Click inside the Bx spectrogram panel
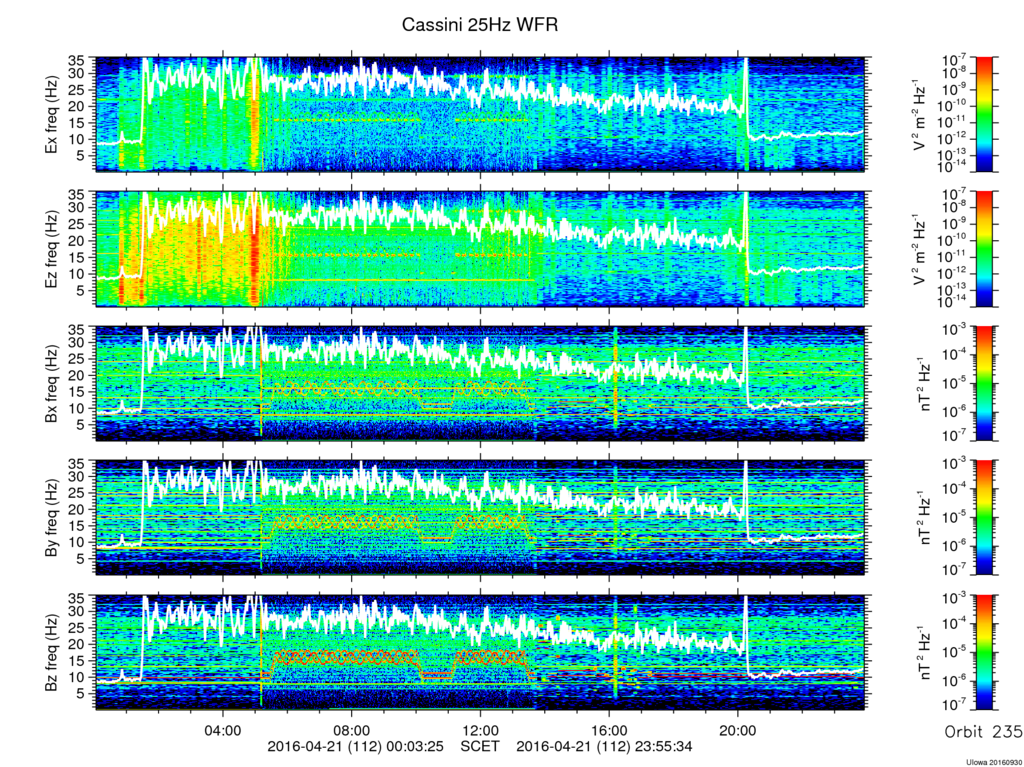 tap(481, 383)
